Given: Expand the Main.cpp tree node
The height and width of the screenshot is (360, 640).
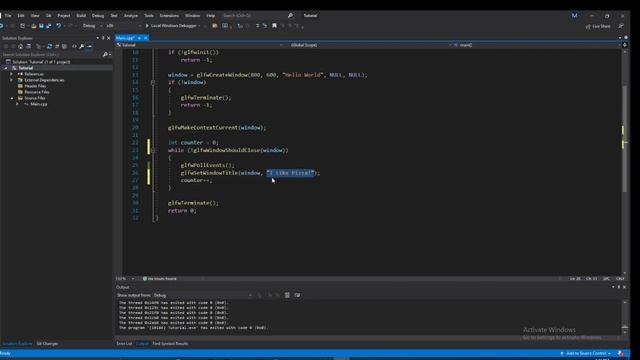Looking at the screenshot, I should pyautogui.click(x=17, y=104).
